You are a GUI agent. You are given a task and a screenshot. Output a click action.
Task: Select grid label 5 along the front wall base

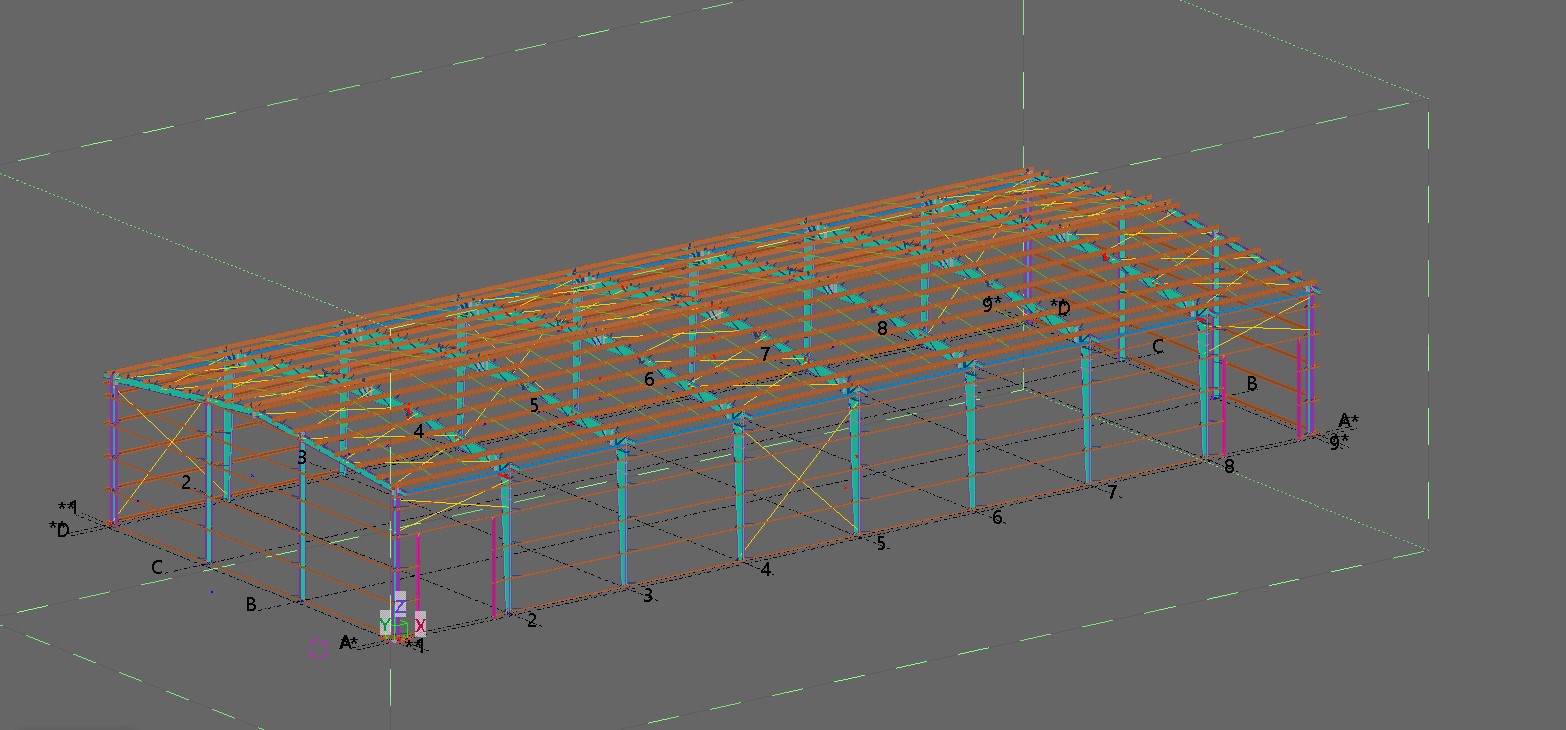[881, 542]
